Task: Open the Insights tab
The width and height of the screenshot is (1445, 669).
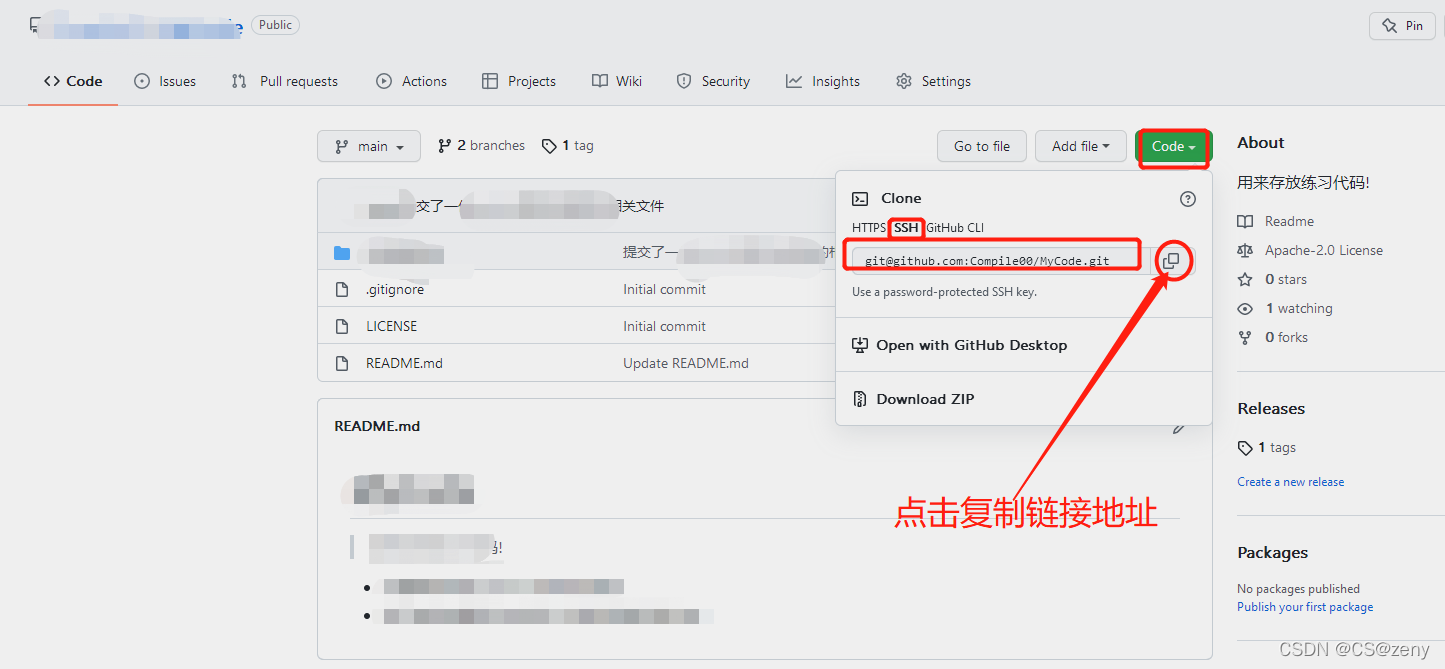Action: pyautogui.click(x=823, y=81)
